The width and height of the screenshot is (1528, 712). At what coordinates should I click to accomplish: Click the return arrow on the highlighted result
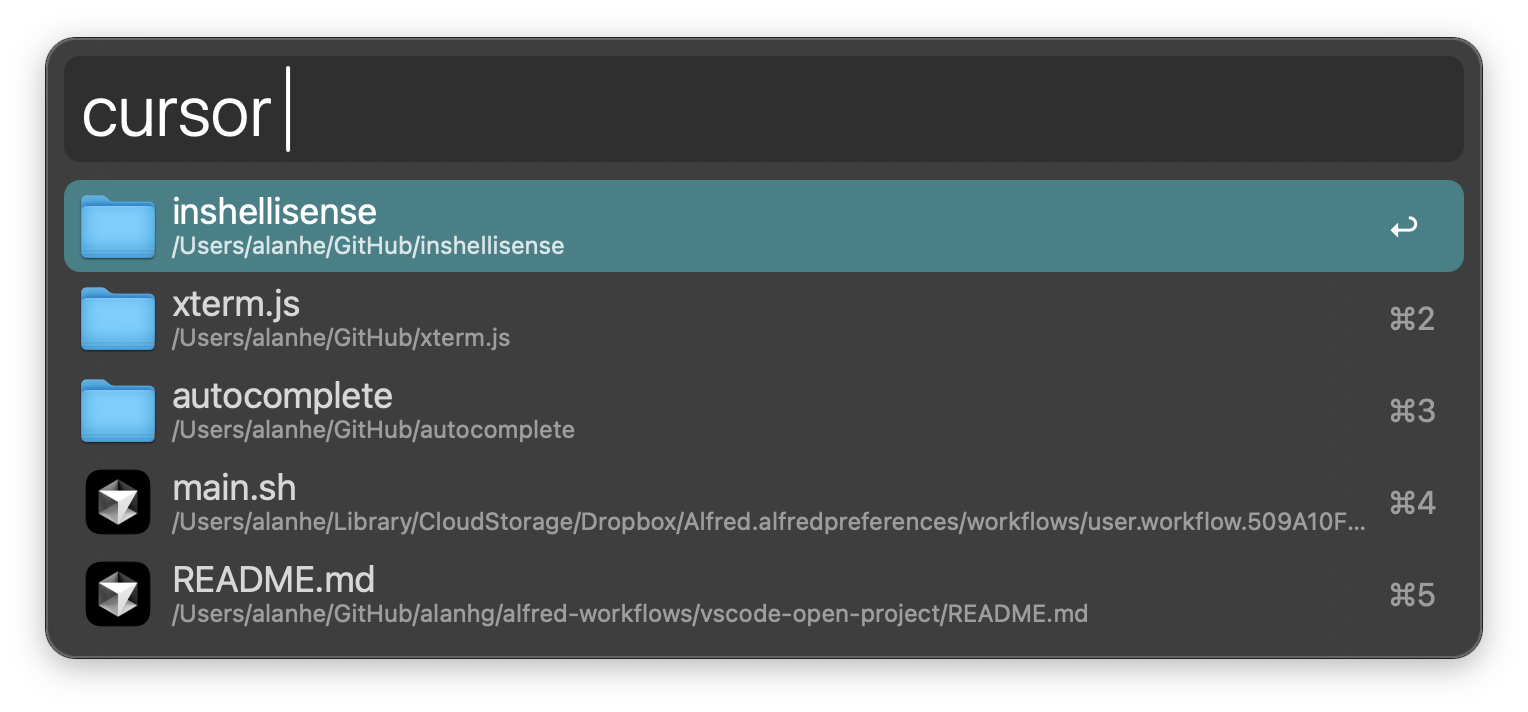click(1404, 227)
